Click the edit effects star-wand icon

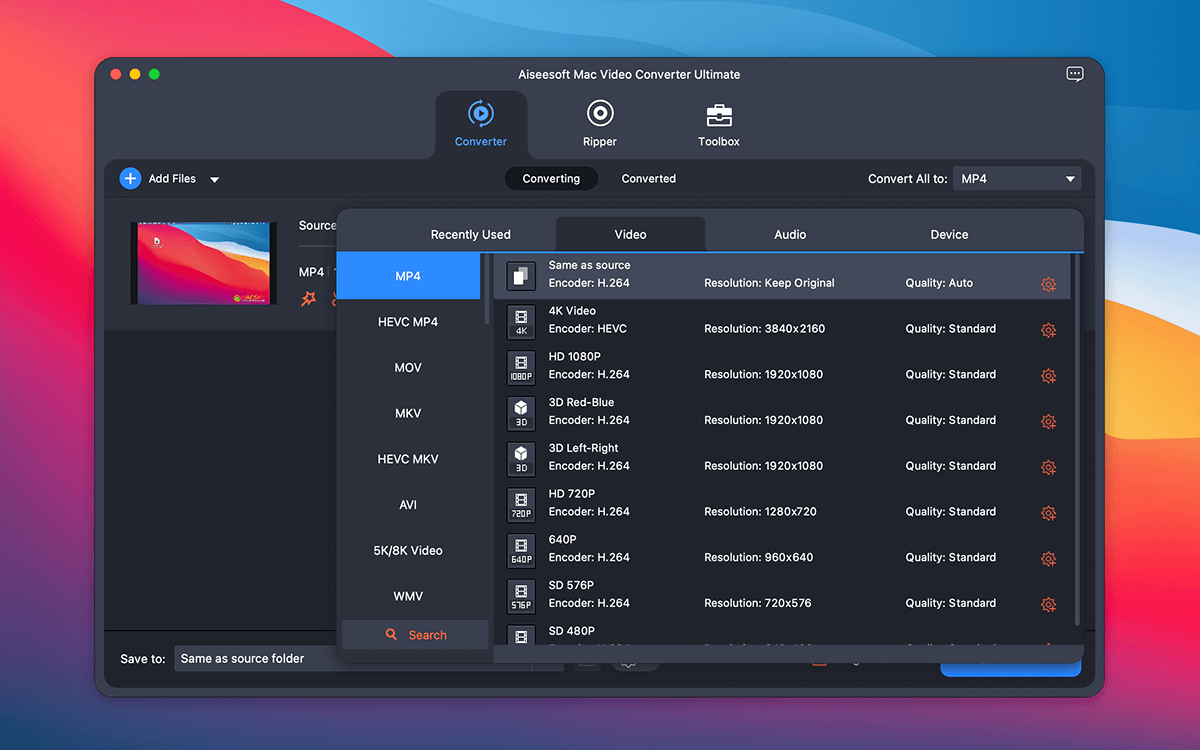(x=309, y=298)
